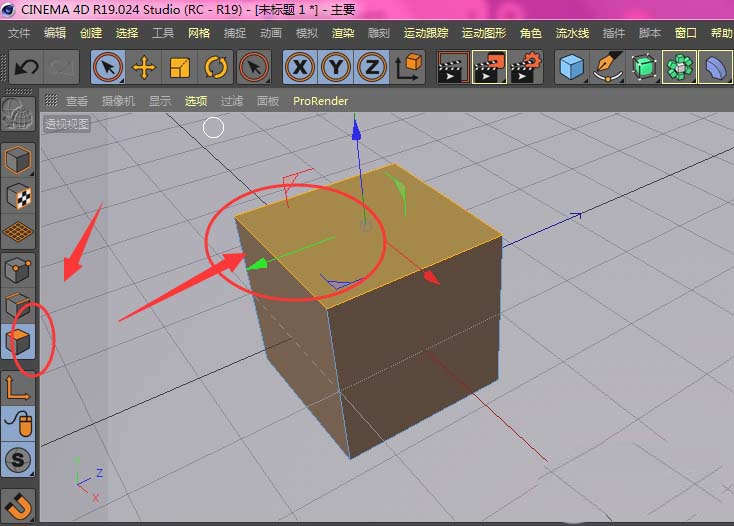Select the Scale tool
The width and height of the screenshot is (734, 526).
tap(180, 67)
